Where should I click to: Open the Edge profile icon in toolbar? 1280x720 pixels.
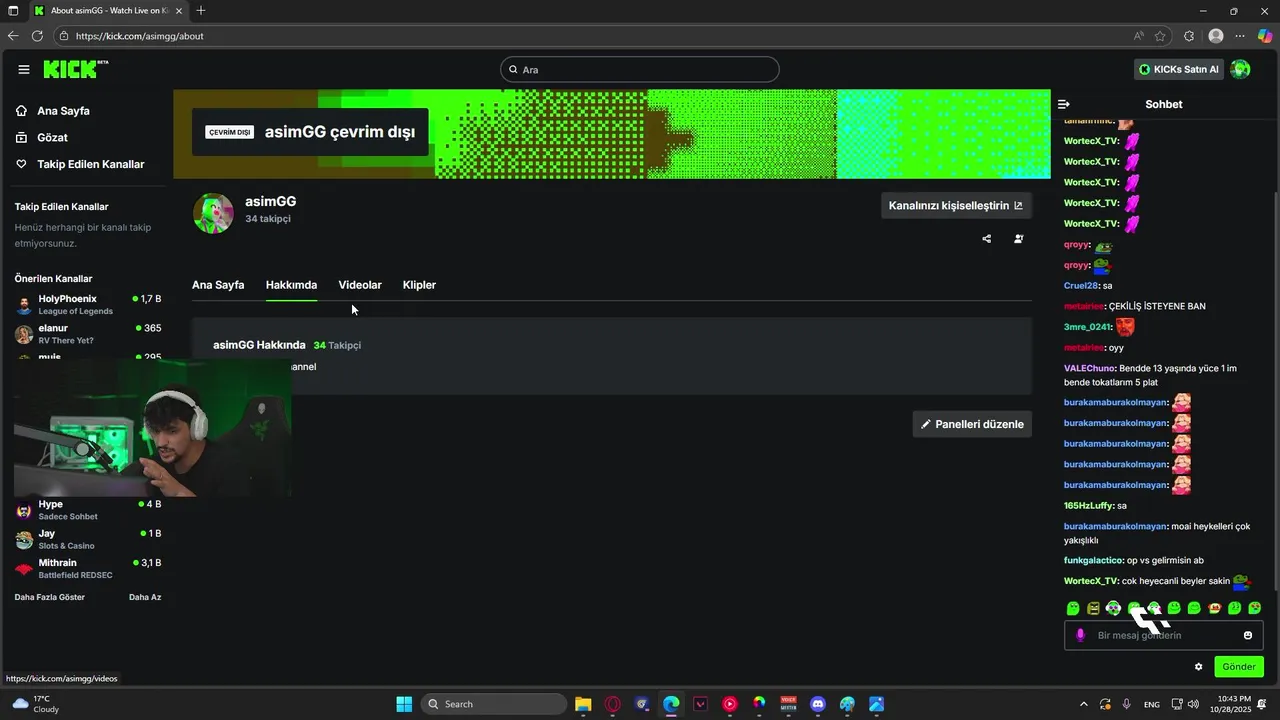[x=1216, y=36]
